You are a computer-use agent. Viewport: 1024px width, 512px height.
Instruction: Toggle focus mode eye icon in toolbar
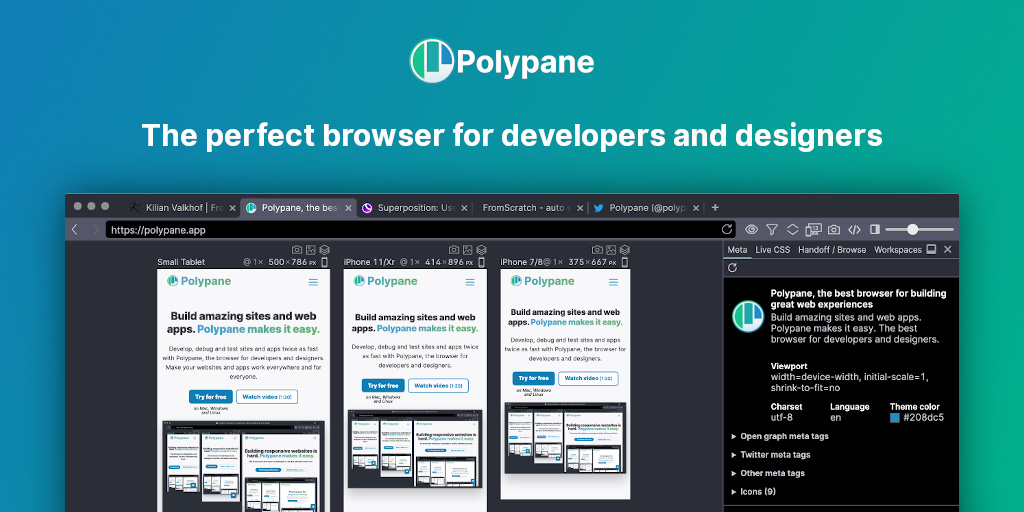(752, 229)
